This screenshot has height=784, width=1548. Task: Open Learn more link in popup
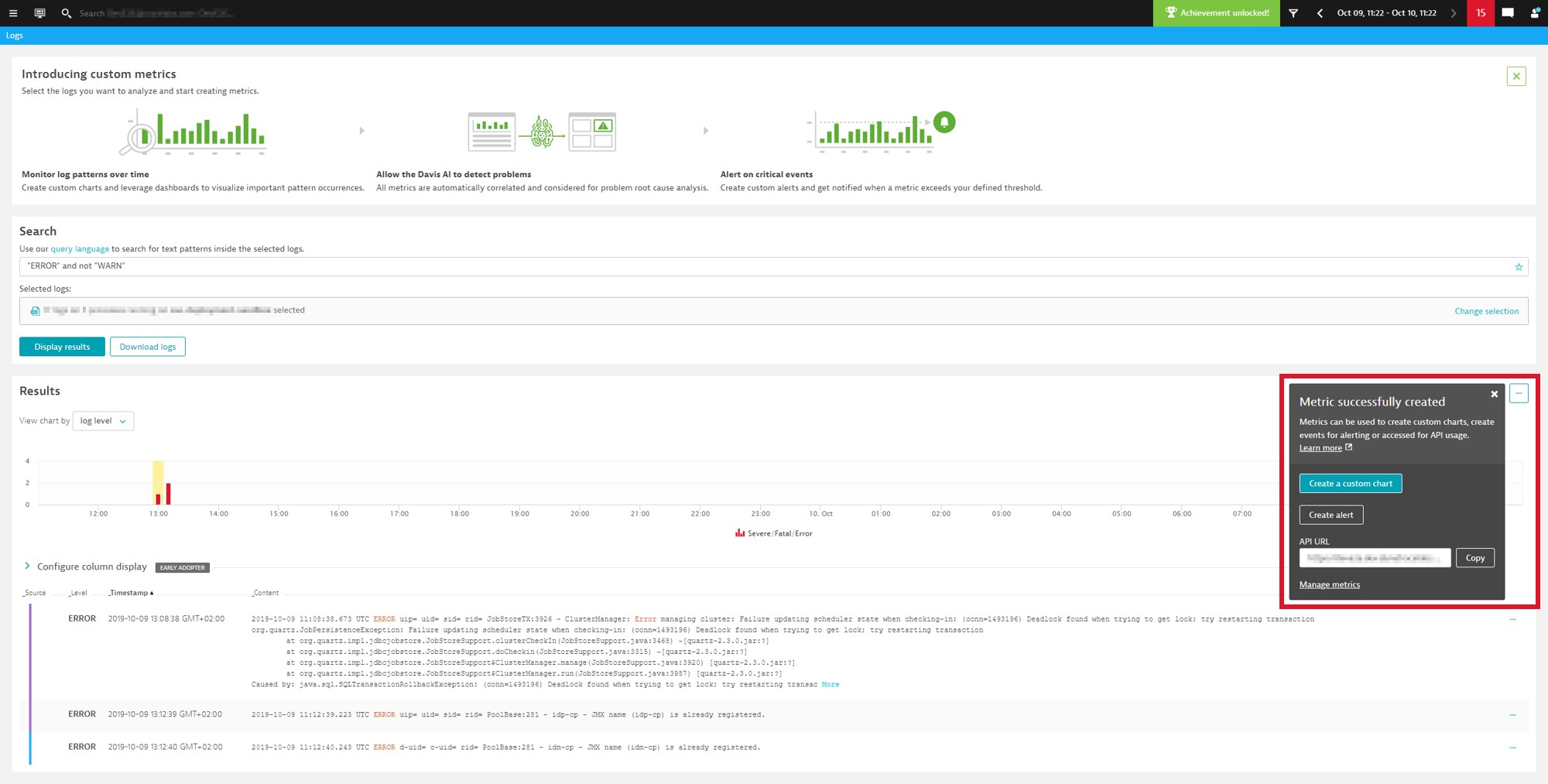click(x=1320, y=448)
